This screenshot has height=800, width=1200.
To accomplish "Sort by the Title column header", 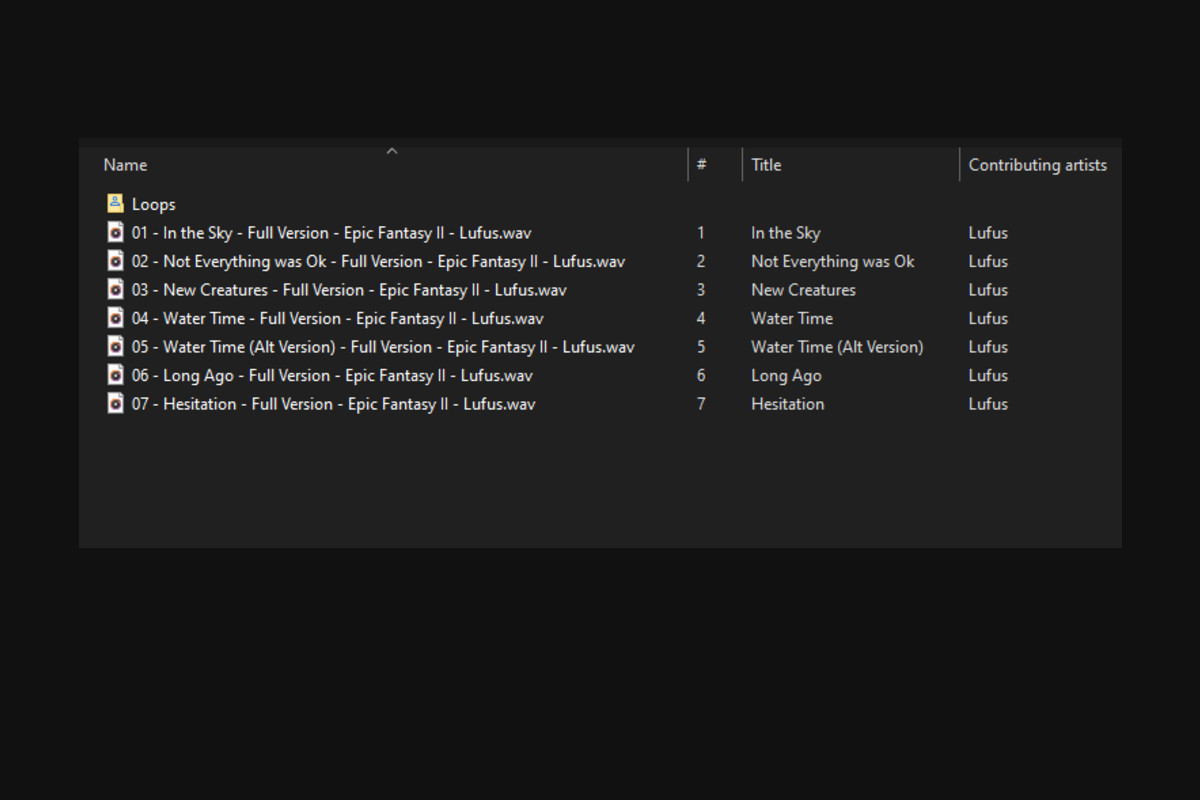I will (x=766, y=165).
